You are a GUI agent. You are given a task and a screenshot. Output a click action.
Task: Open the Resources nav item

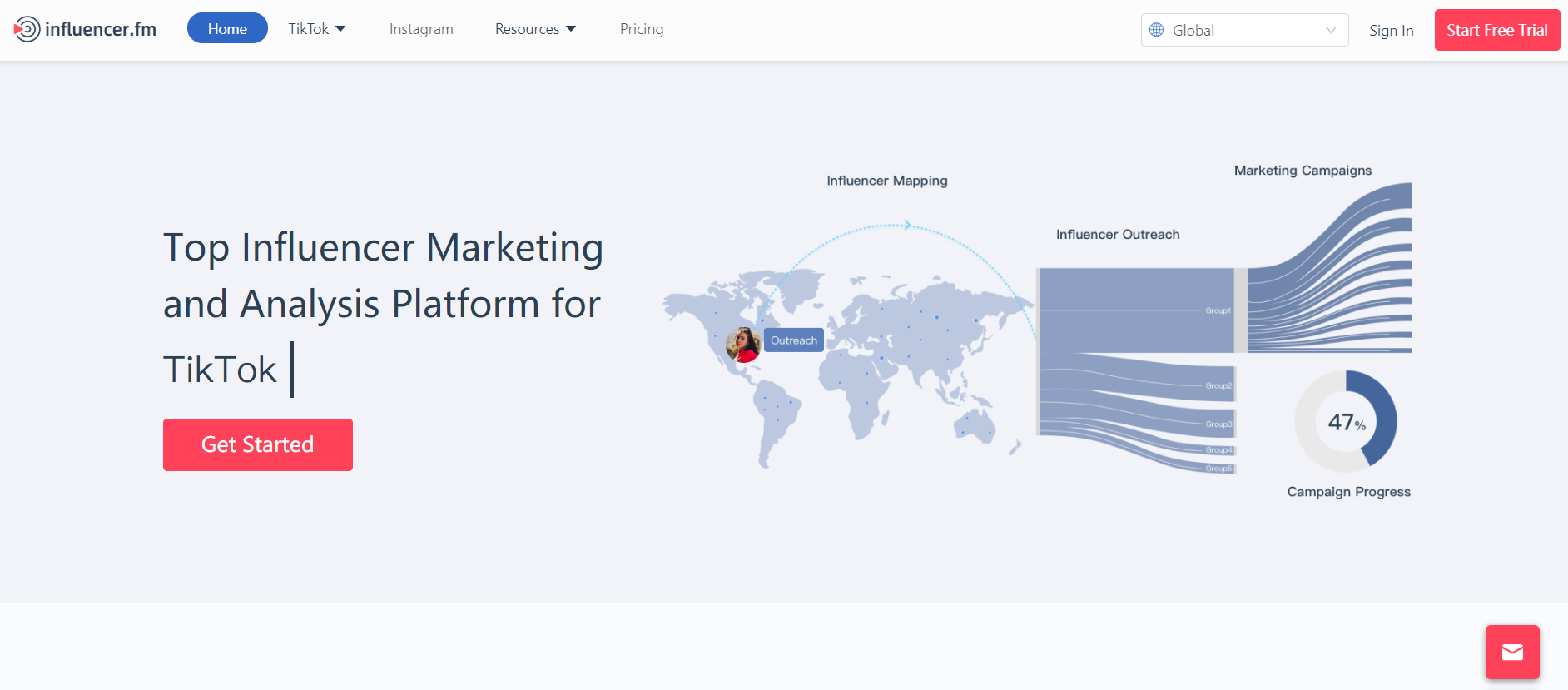(x=527, y=29)
